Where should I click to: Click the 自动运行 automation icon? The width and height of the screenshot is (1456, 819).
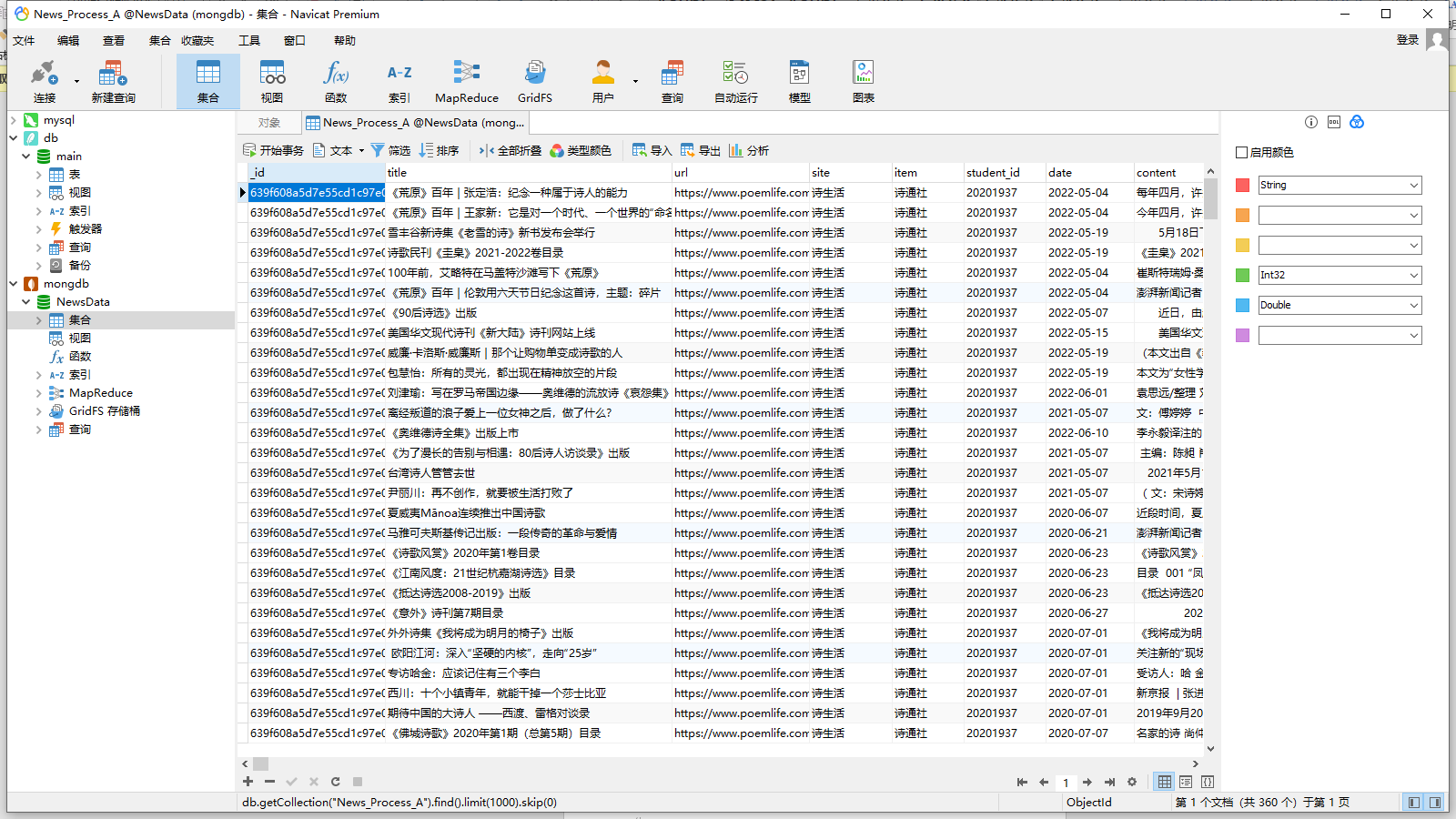[735, 82]
